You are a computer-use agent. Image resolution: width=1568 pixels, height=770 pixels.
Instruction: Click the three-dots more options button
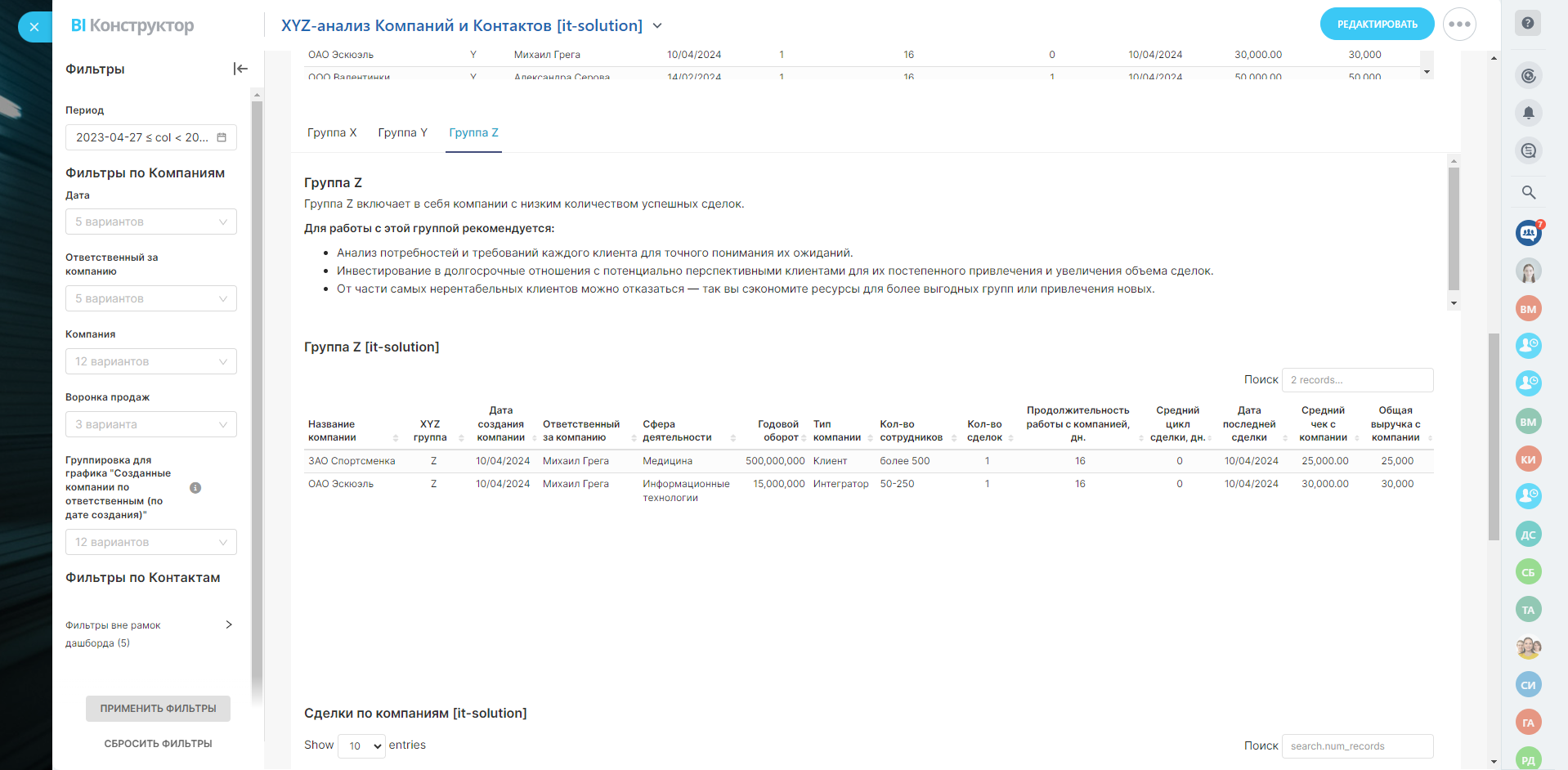tap(1459, 25)
